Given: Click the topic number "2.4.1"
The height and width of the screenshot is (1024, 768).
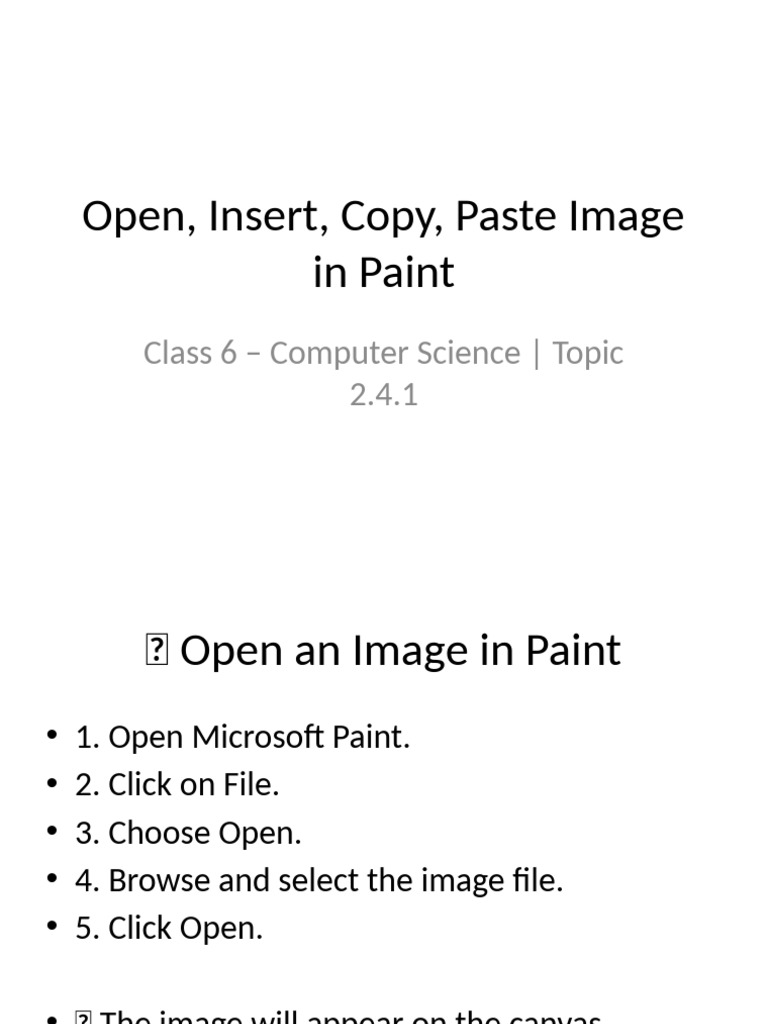Looking at the screenshot, I should (x=383, y=395).
